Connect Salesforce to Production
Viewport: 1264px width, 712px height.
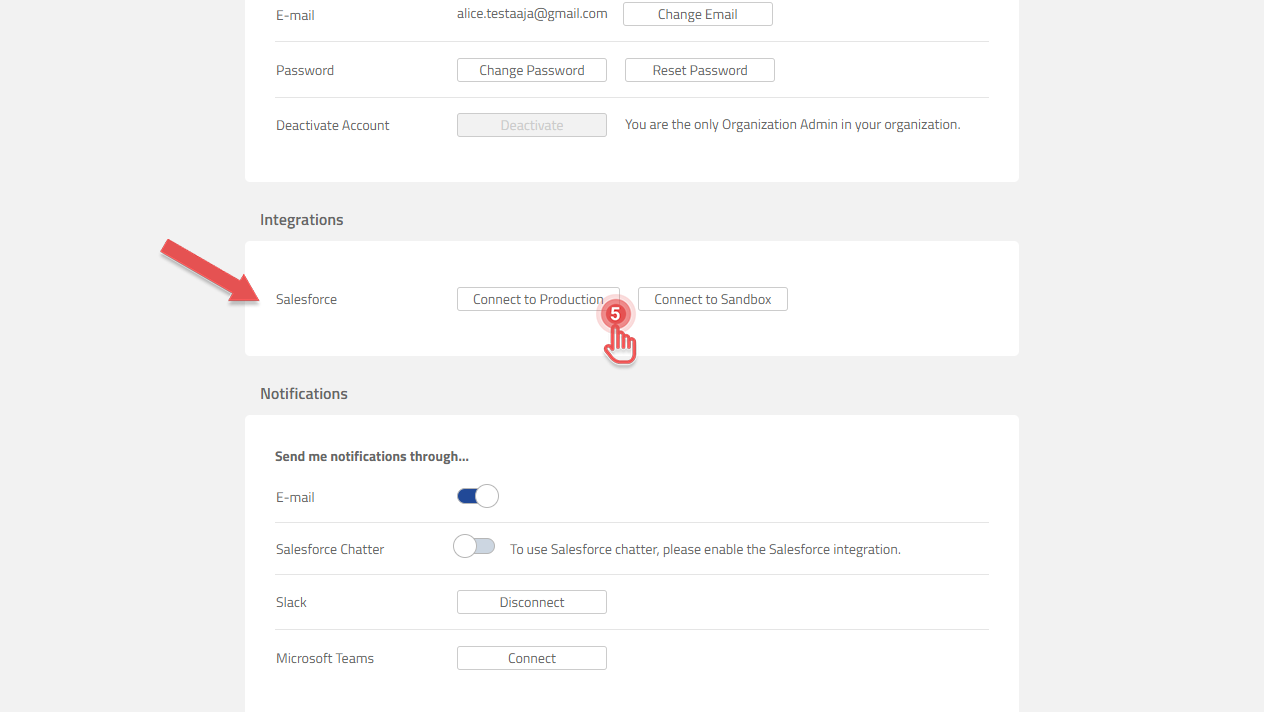[x=538, y=298]
